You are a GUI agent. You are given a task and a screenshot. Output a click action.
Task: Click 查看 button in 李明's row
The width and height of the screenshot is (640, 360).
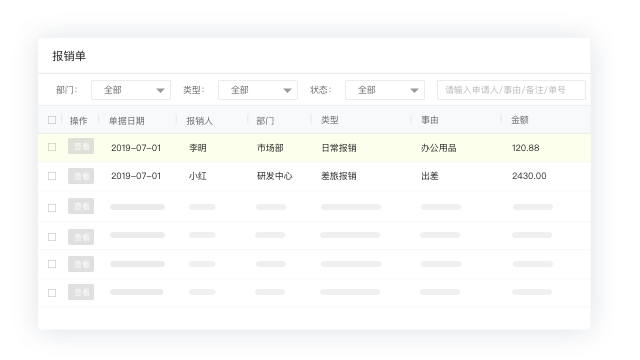click(x=81, y=146)
